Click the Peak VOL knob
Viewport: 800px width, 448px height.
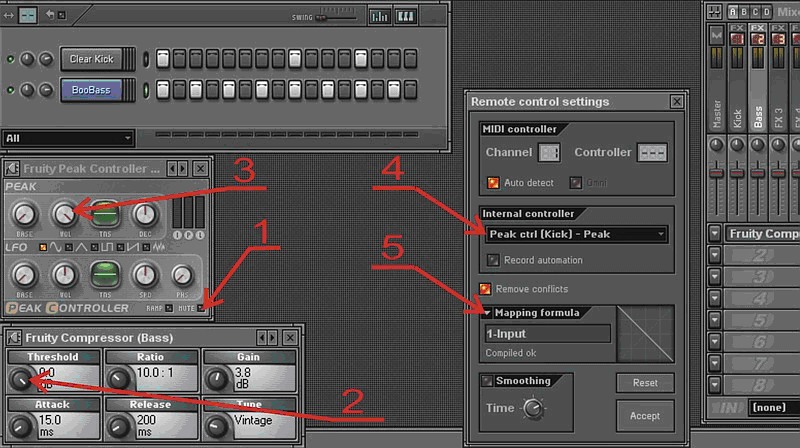point(64,213)
